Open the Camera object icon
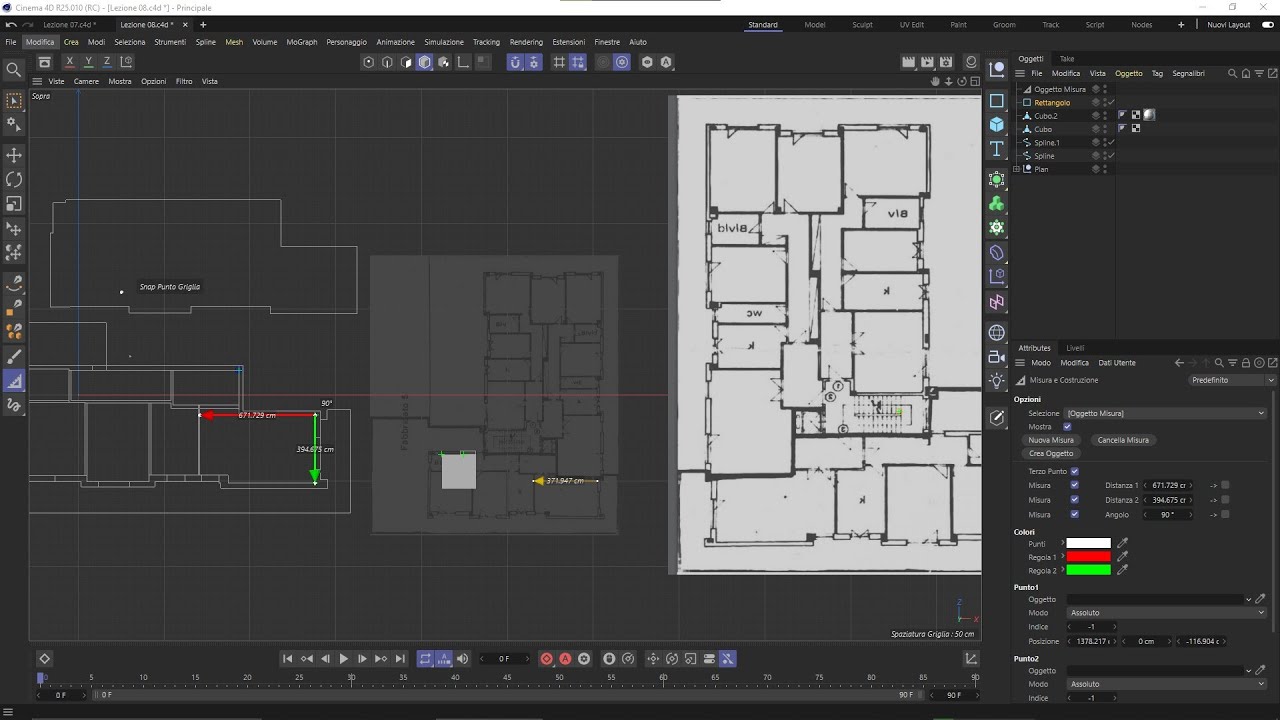This screenshot has height=720, width=1280. (x=997, y=357)
